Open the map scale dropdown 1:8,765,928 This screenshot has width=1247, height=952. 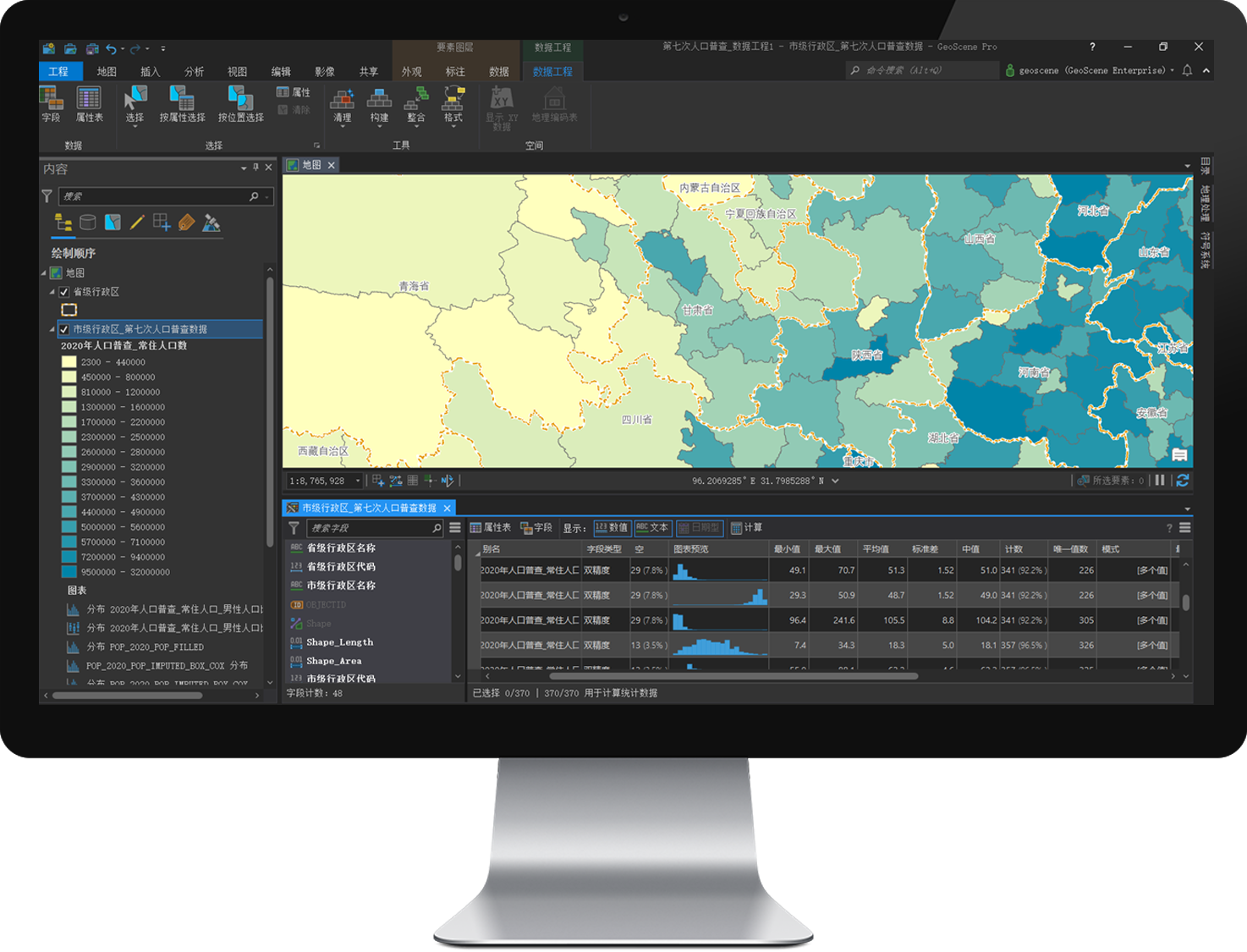click(358, 481)
